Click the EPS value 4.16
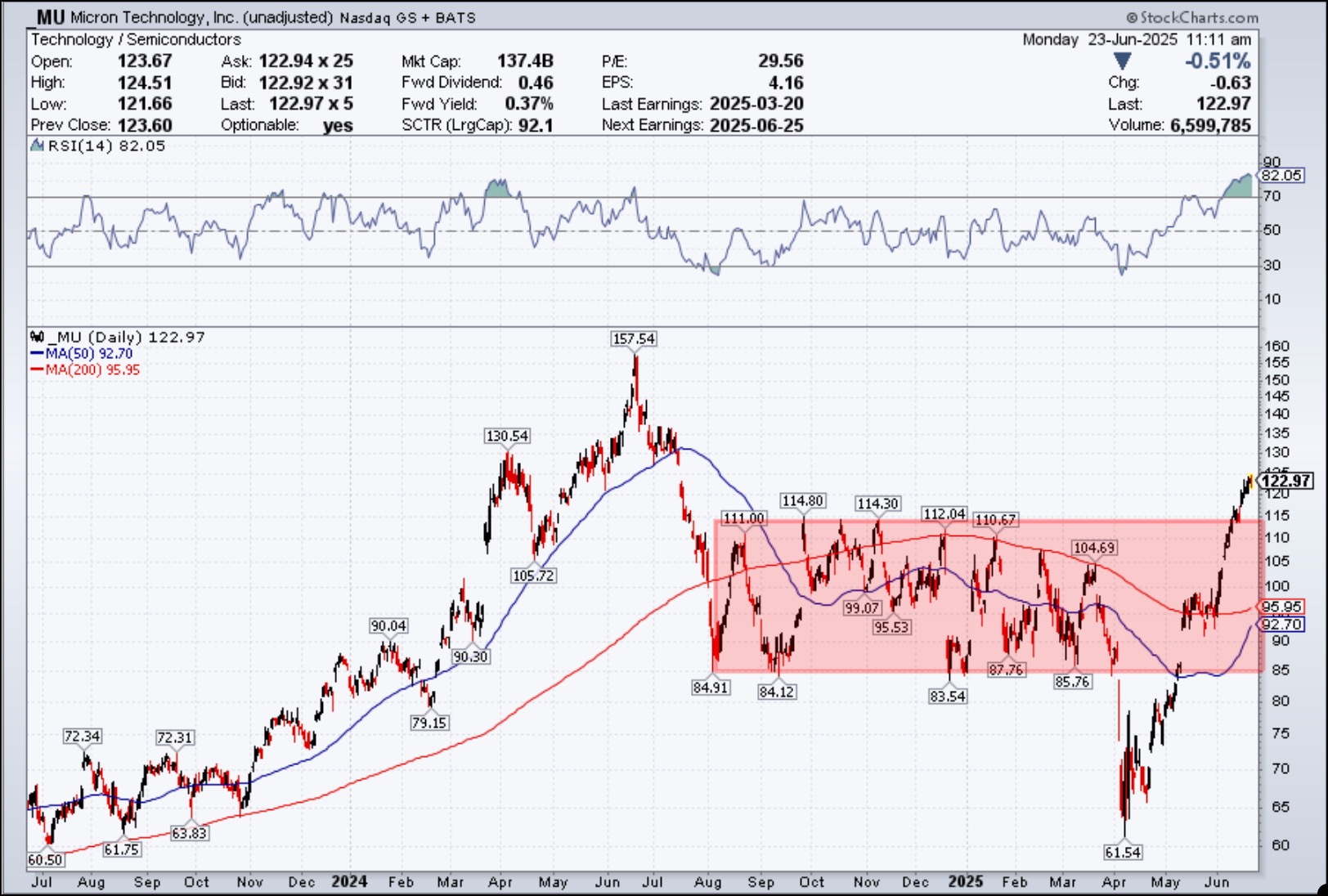 pos(786,83)
